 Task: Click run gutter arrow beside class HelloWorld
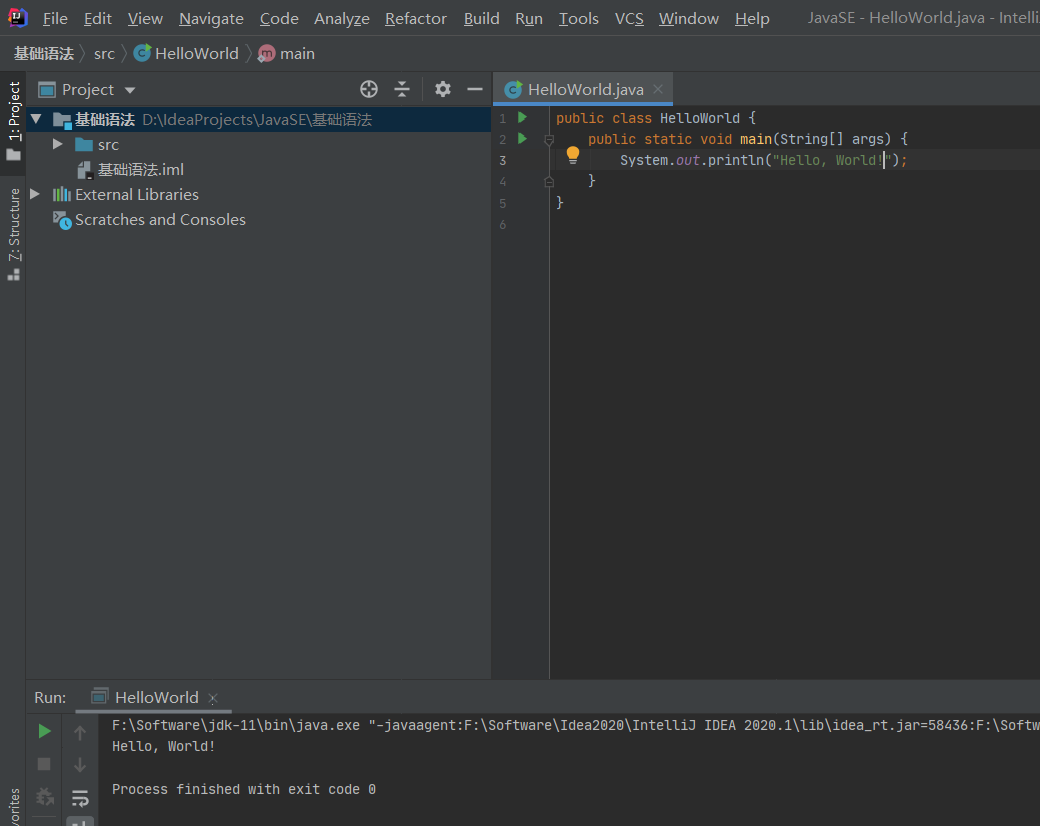523,117
